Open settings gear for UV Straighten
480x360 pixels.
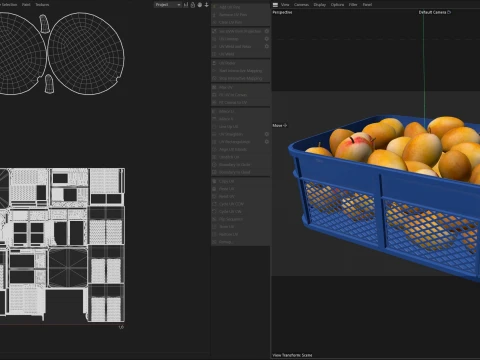click(x=267, y=134)
